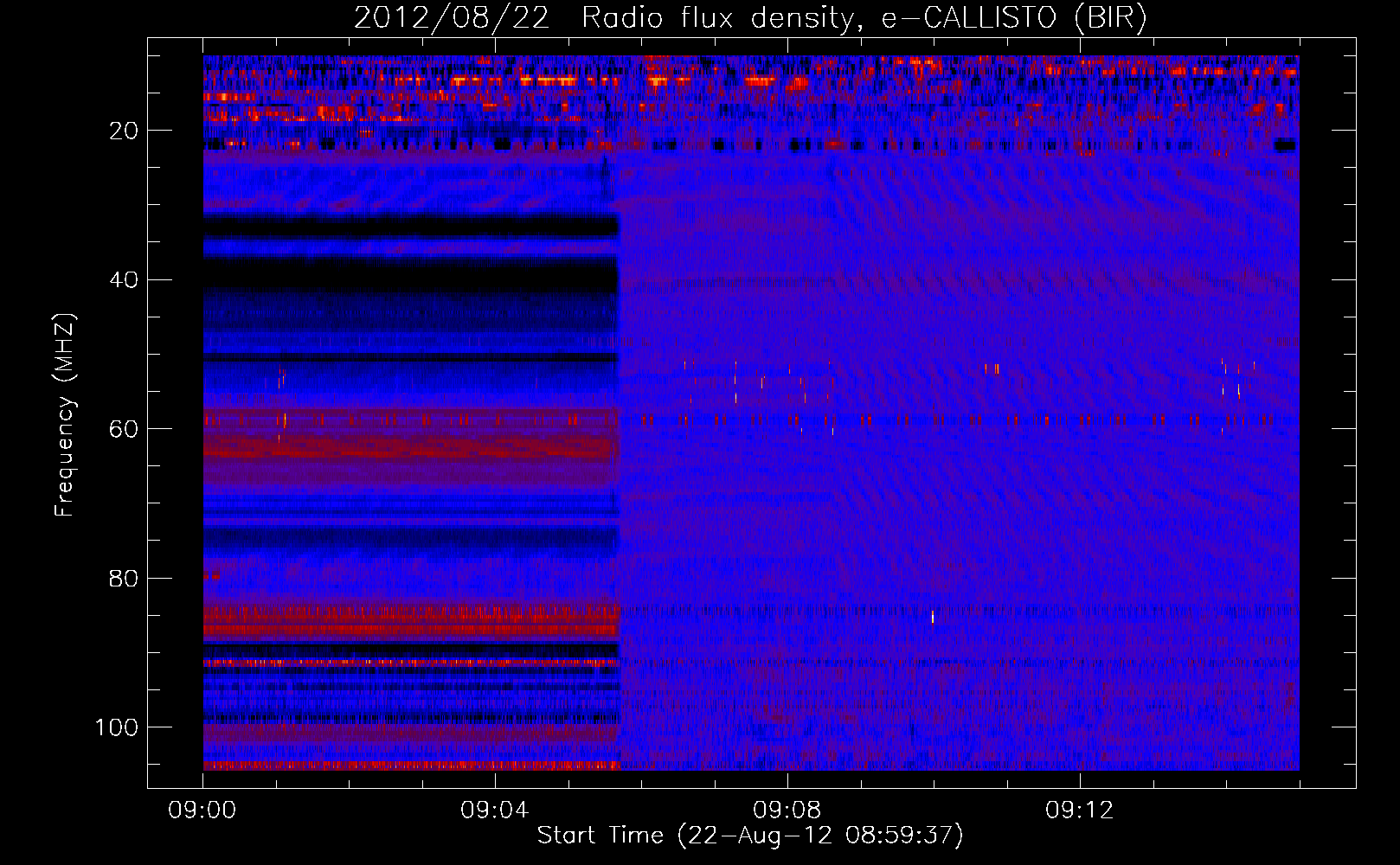The image size is (1400, 865).
Task: Click the bright white burst near 85 MHz
Action: tap(933, 617)
